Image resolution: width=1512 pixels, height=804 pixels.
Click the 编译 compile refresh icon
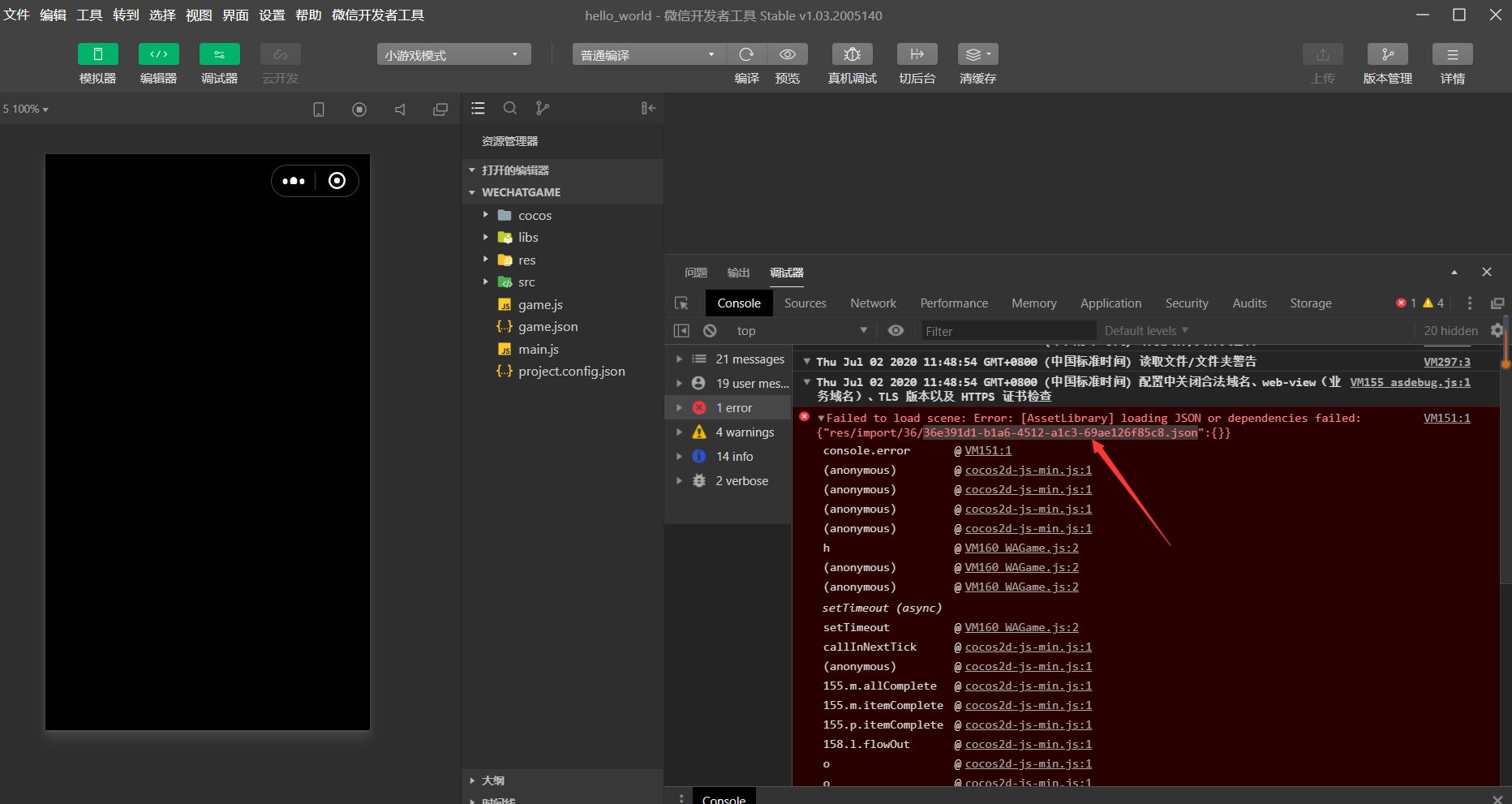(x=746, y=54)
